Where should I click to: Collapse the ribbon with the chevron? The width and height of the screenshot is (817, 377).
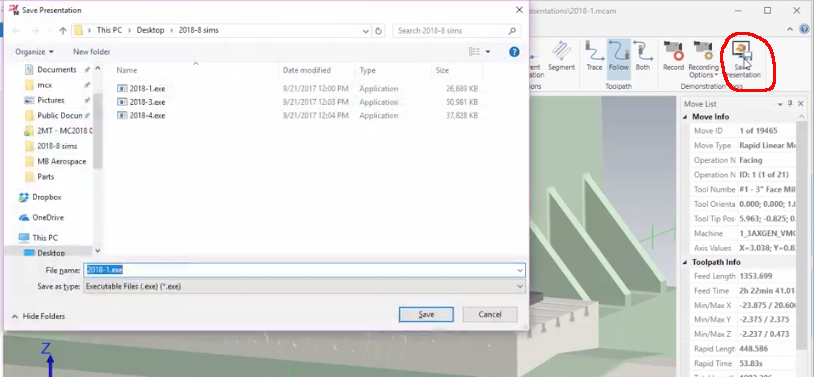pos(791,29)
